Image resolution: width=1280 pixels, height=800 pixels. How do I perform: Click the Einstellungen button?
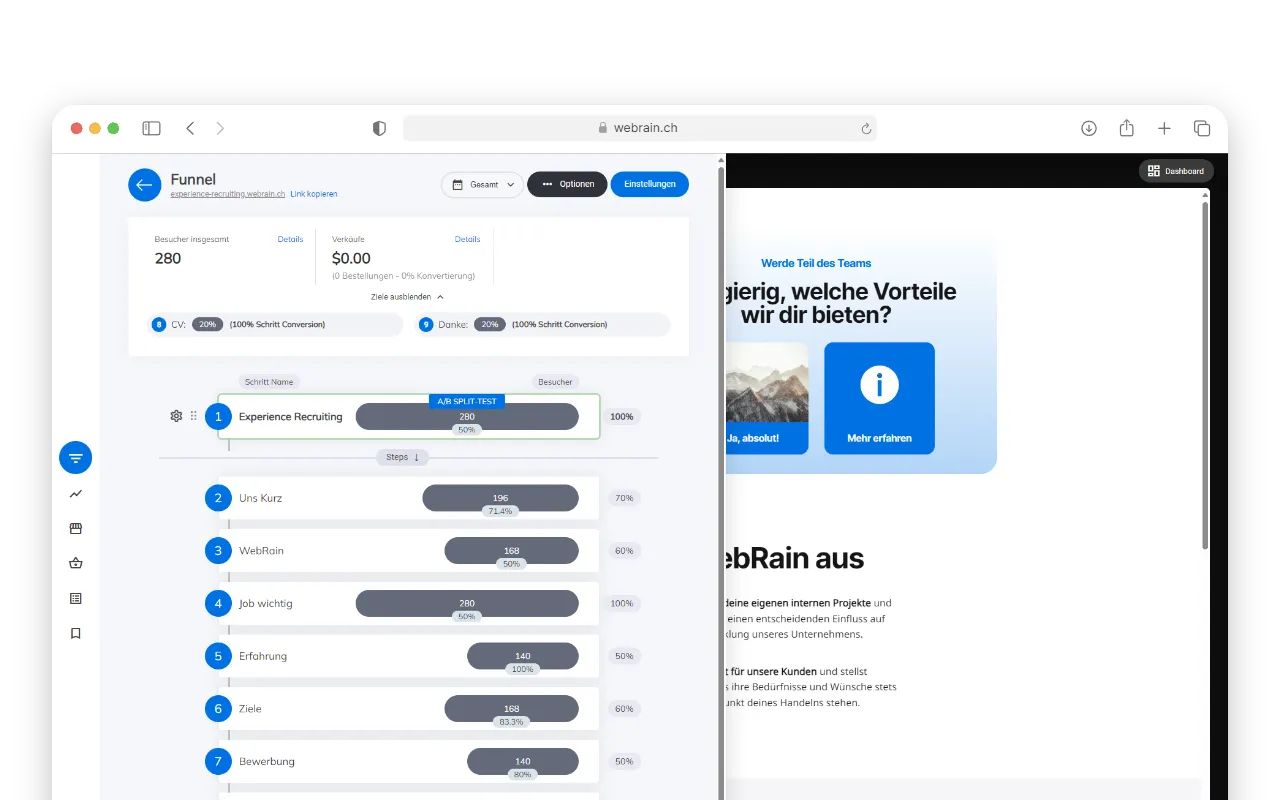(649, 184)
